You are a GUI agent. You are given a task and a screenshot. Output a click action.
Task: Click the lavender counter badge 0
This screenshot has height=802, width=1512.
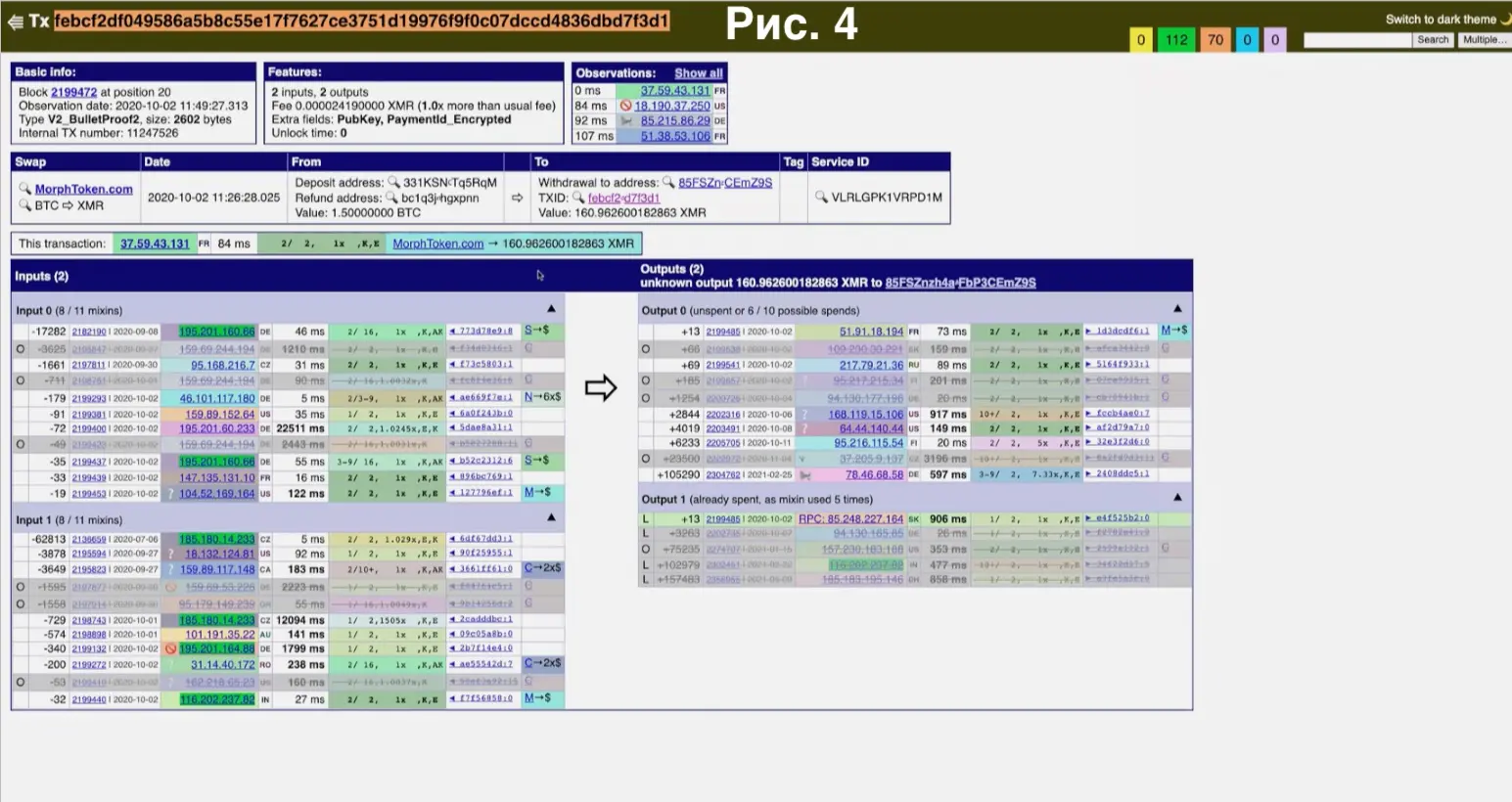tap(1274, 40)
